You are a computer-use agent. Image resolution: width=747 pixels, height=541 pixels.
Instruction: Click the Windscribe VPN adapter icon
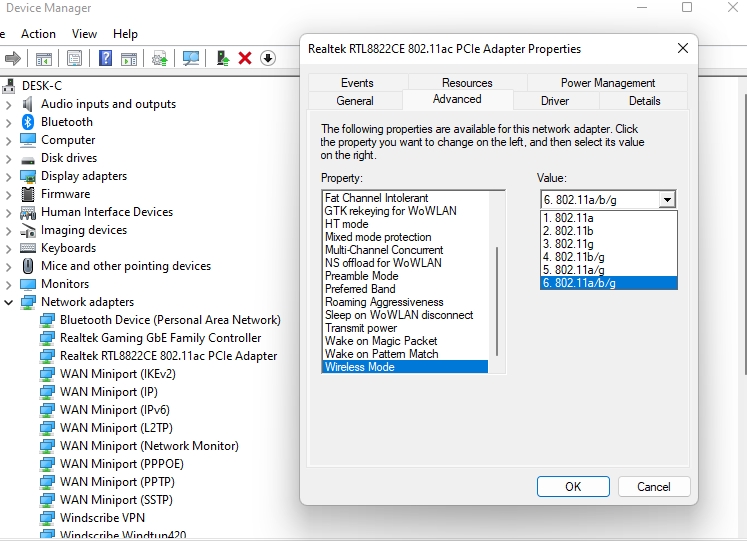click(x=47, y=518)
